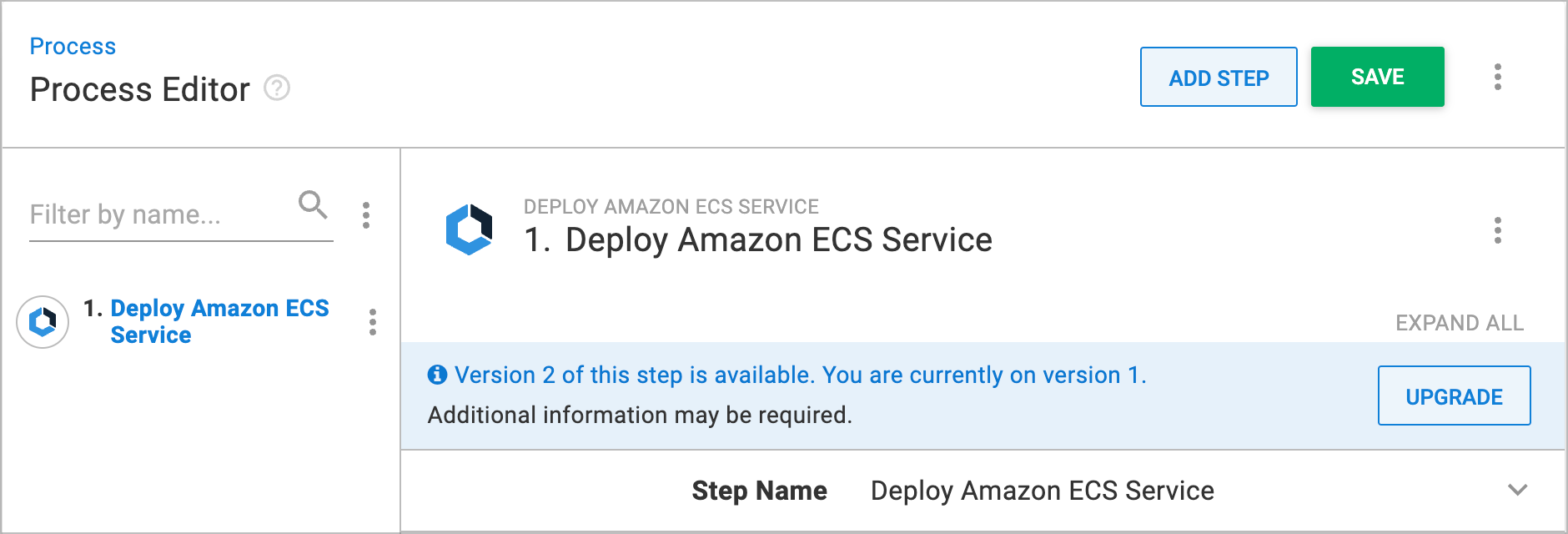Click UPGRADE to move to version 2
Image resolution: width=1568 pixels, height=534 pixels.
(x=1454, y=395)
